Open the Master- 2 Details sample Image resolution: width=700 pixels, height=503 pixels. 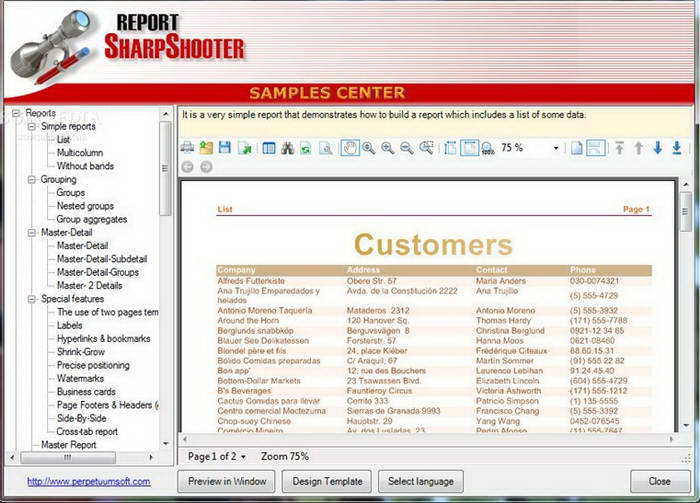(x=89, y=286)
